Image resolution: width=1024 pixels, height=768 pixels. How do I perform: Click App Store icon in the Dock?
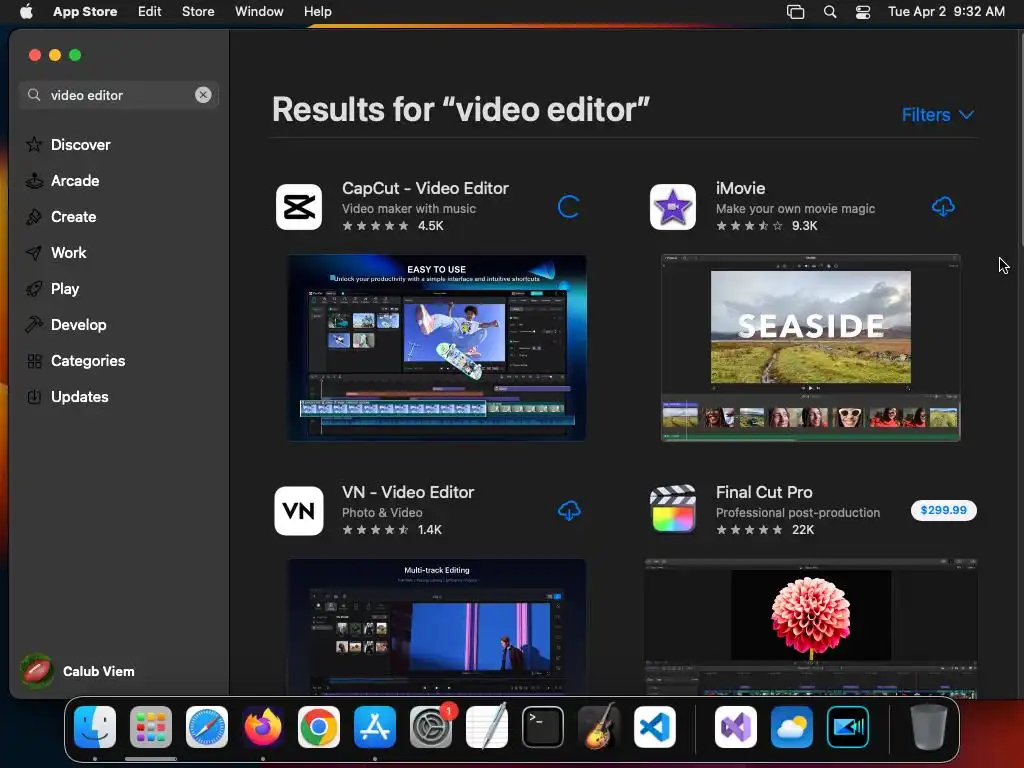click(375, 727)
